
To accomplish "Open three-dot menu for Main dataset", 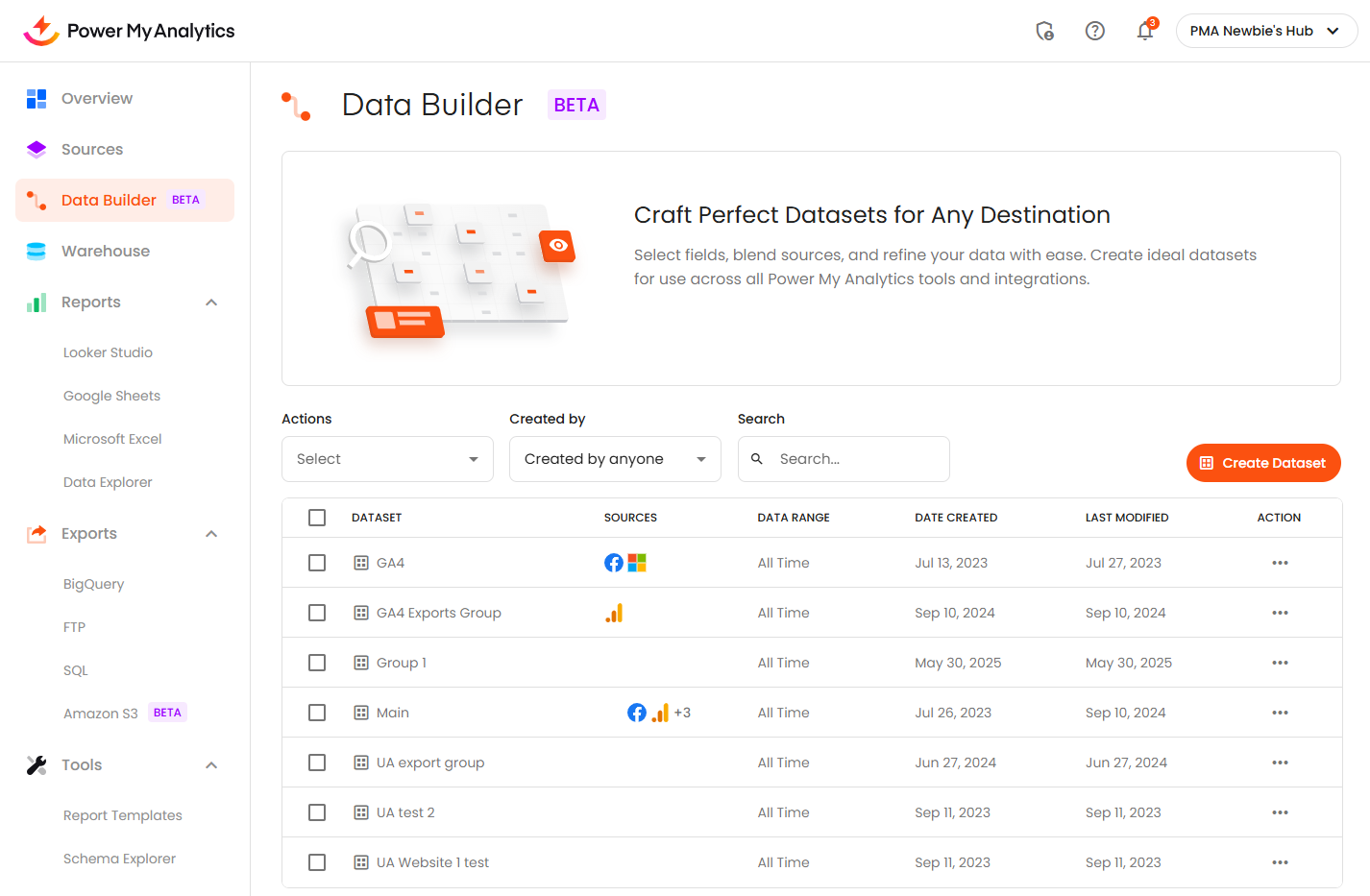I will [1279, 713].
